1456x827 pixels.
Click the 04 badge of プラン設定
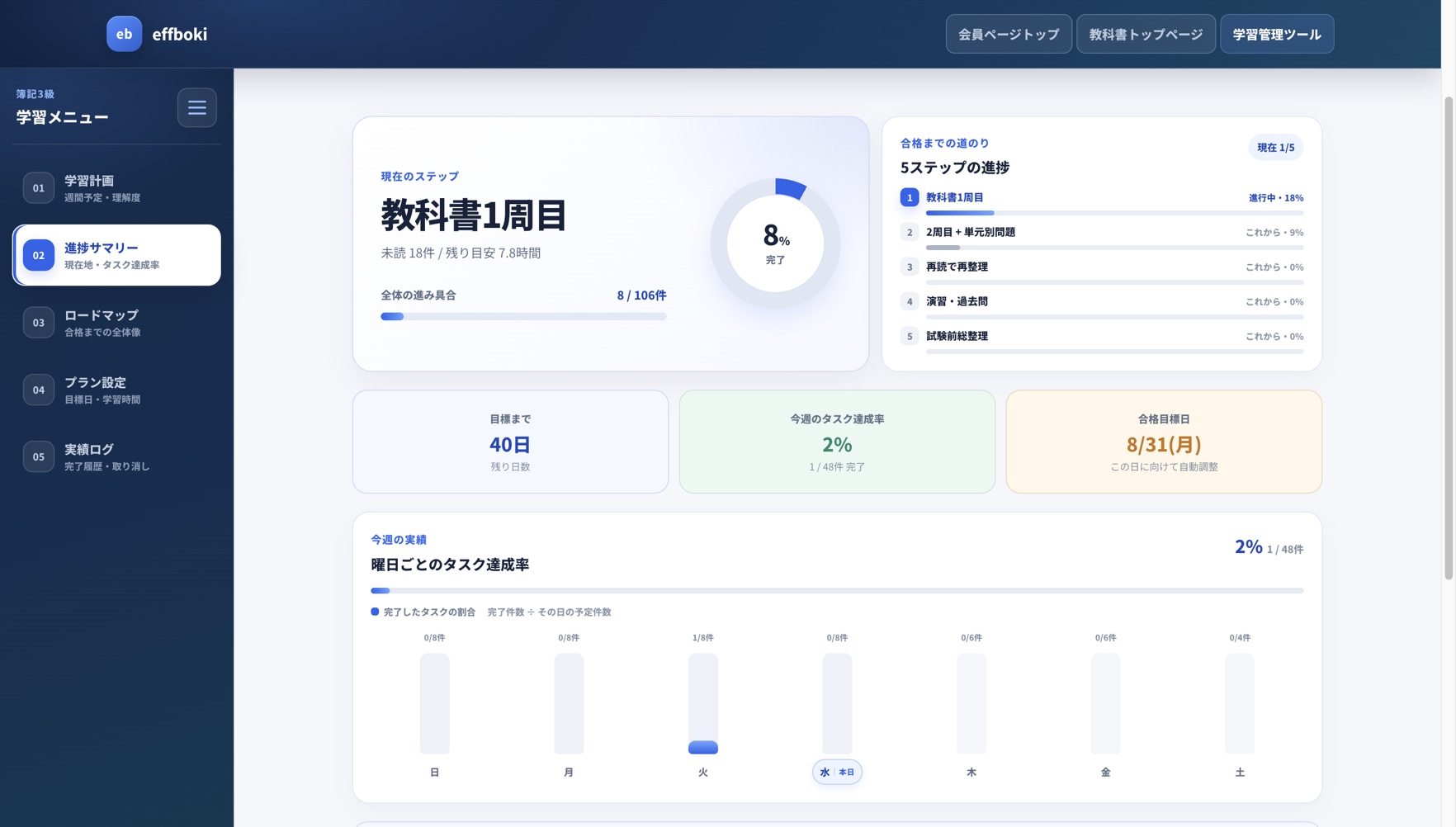39,390
